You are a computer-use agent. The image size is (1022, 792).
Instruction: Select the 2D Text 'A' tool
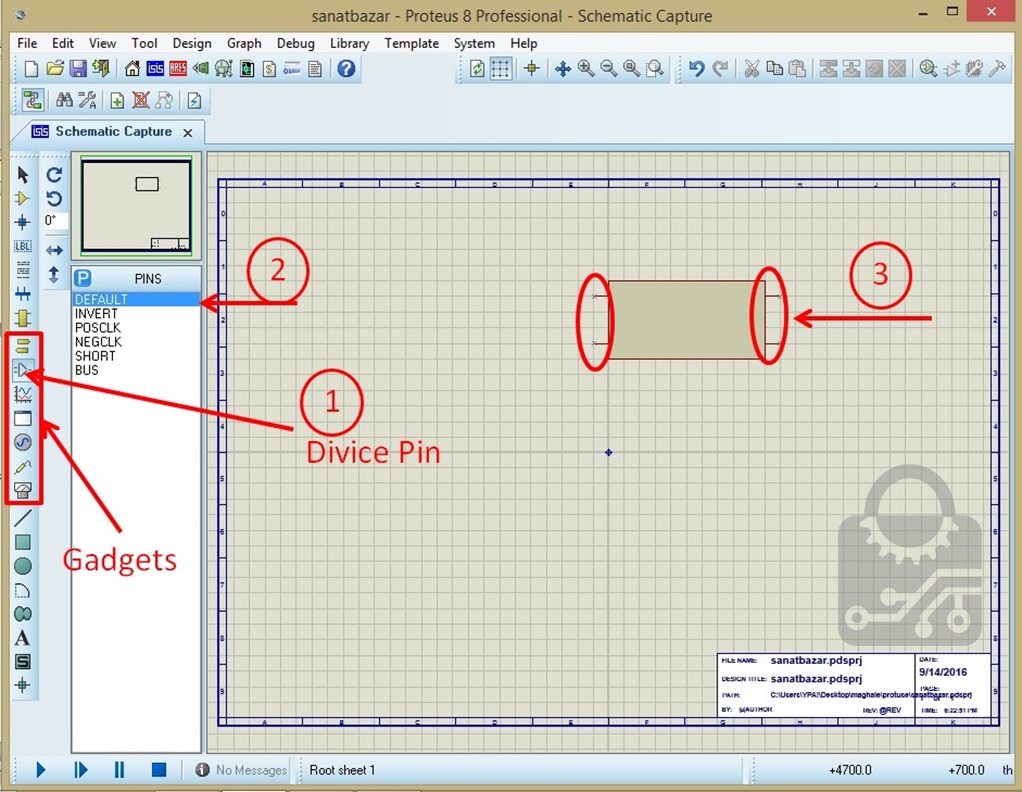coord(23,638)
